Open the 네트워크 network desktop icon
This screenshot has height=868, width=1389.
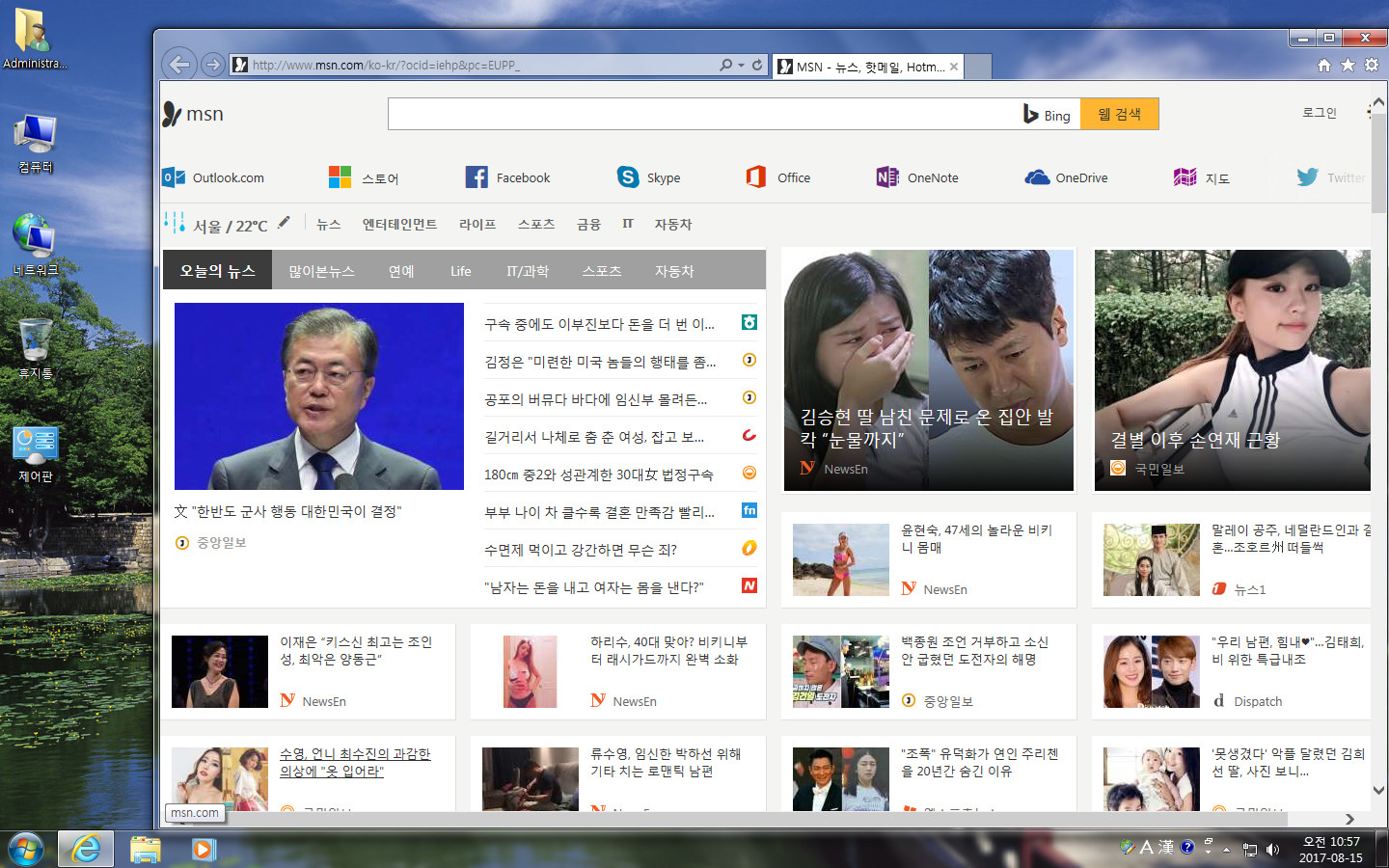click(36, 245)
